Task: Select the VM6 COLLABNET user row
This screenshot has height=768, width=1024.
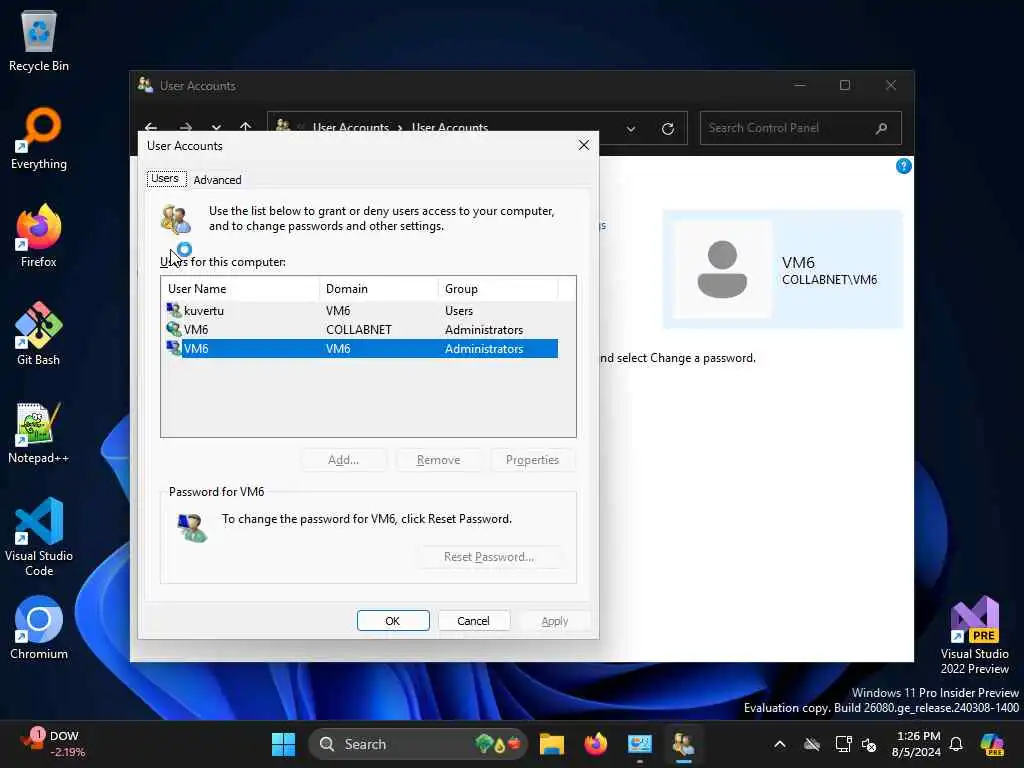Action: pyautogui.click(x=362, y=330)
